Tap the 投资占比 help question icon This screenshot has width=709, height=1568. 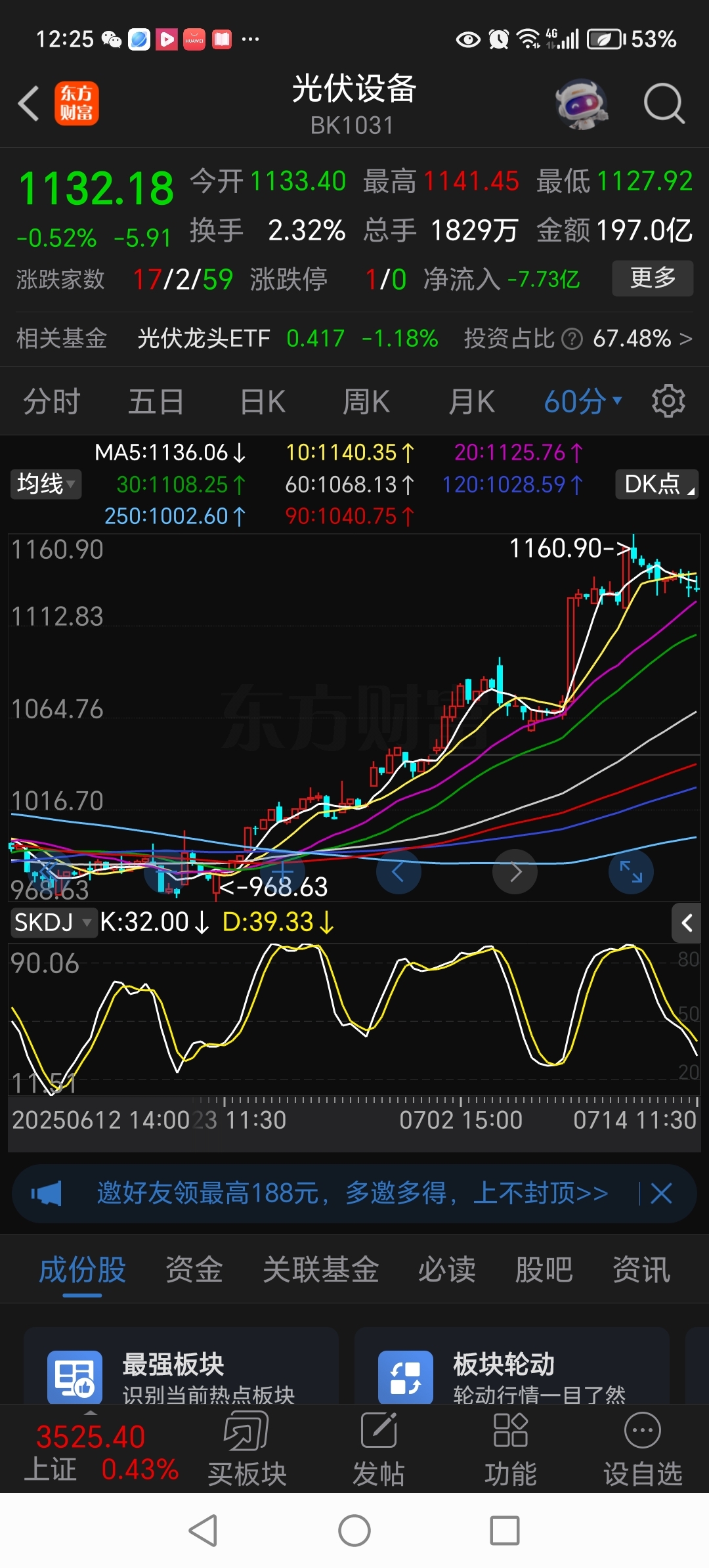572,339
